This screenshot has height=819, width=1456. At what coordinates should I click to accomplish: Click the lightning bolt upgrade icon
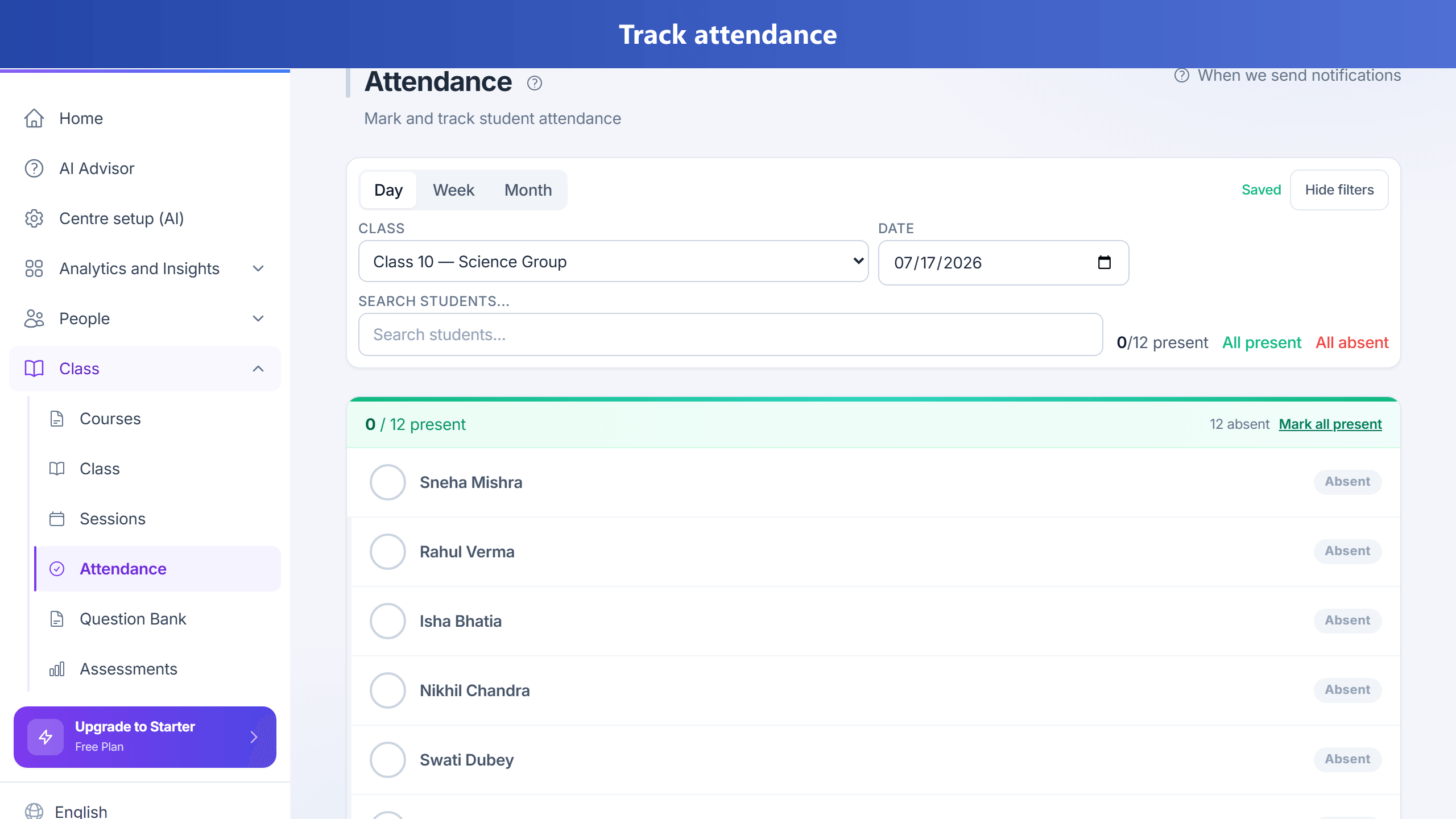[x=45, y=737]
